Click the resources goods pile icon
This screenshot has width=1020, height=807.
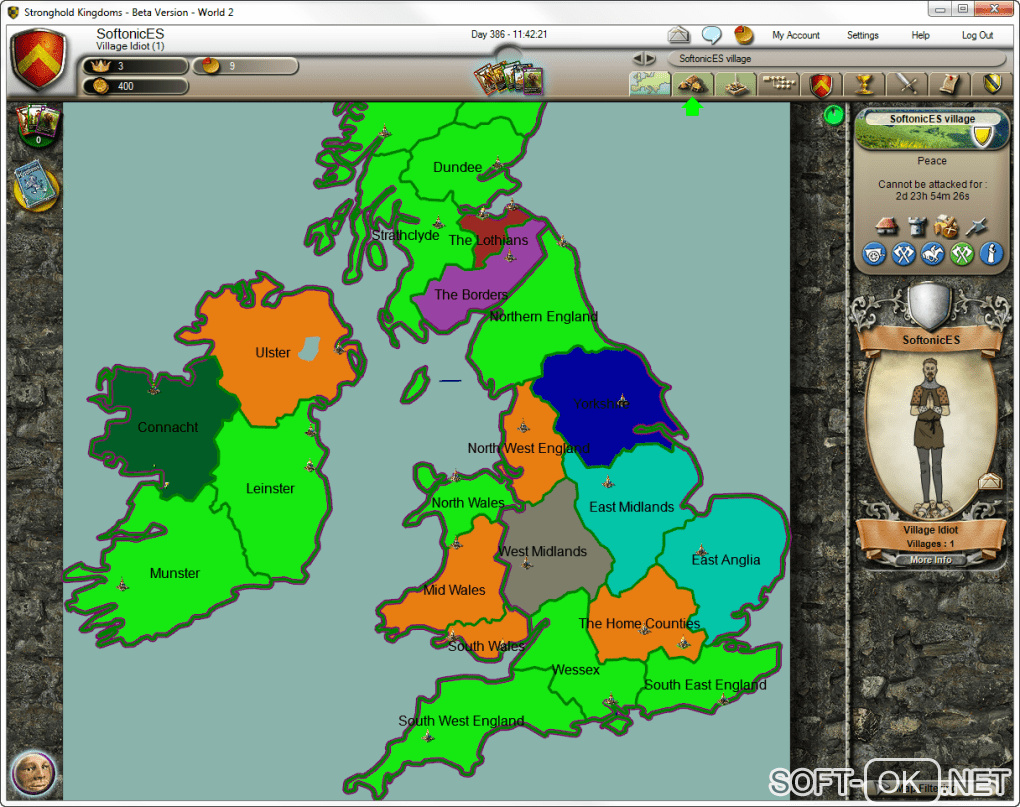tap(946, 226)
